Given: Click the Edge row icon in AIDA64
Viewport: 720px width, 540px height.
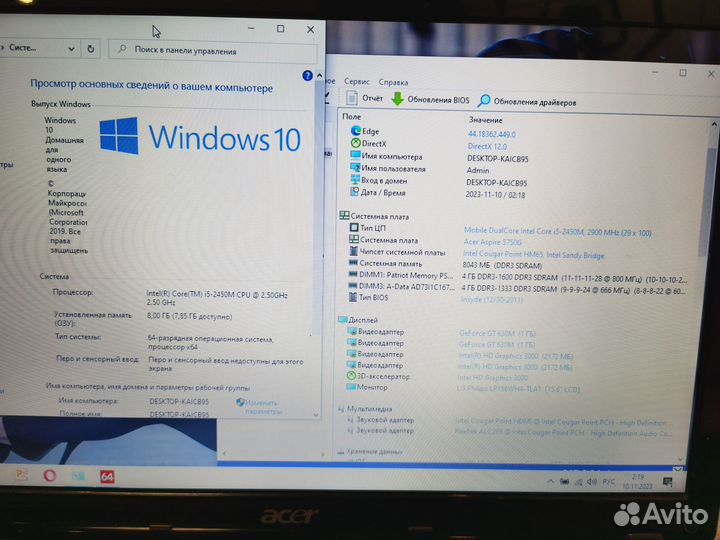Looking at the screenshot, I should (355, 131).
